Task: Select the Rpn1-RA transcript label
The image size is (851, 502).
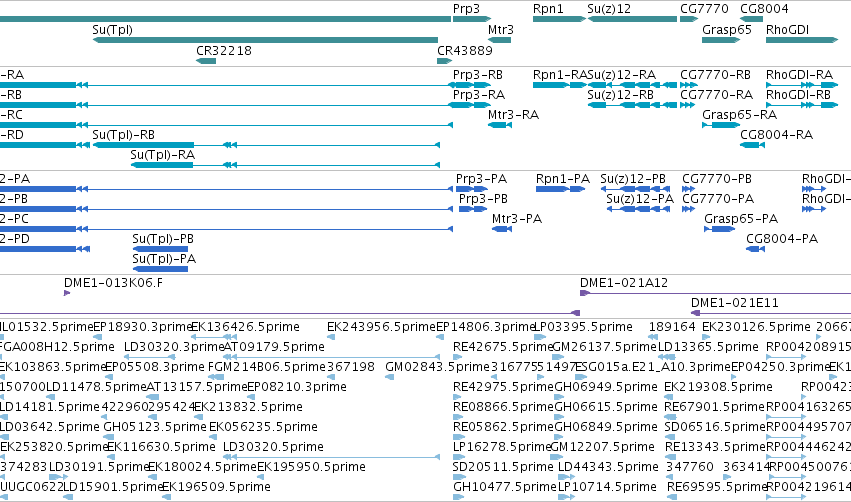Action: pyautogui.click(x=560, y=75)
